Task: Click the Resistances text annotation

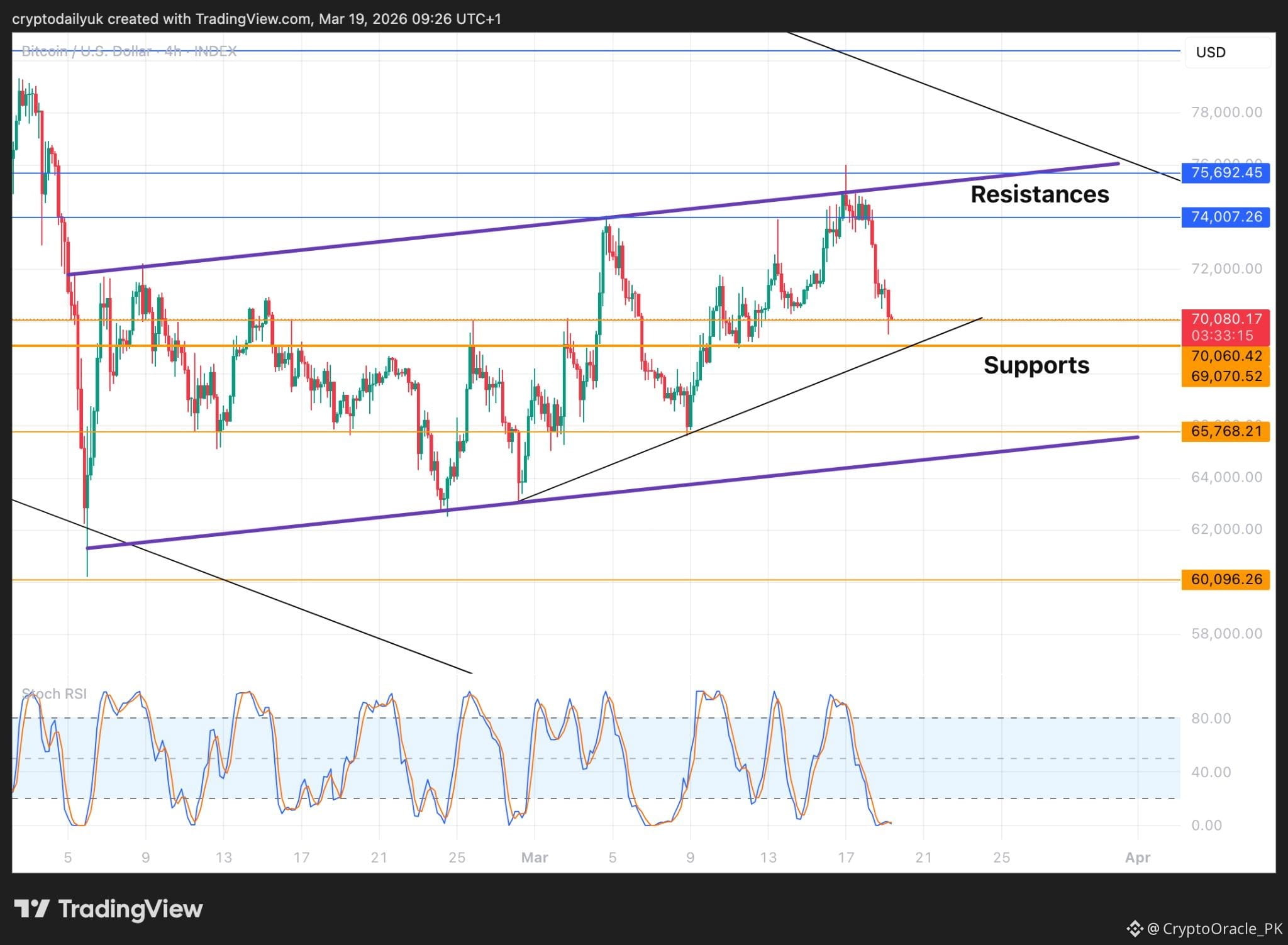Action: [1040, 194]
